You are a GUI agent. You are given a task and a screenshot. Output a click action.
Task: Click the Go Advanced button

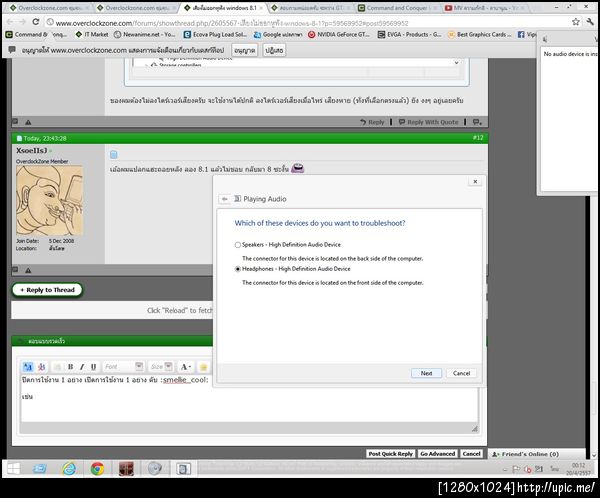pos(437,454)
